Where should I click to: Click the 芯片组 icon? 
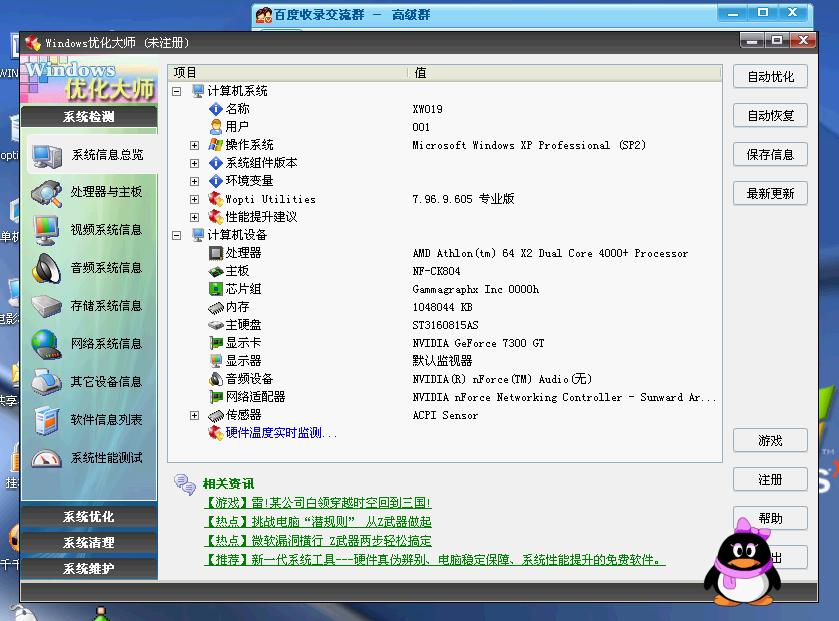tap(216, 289)
